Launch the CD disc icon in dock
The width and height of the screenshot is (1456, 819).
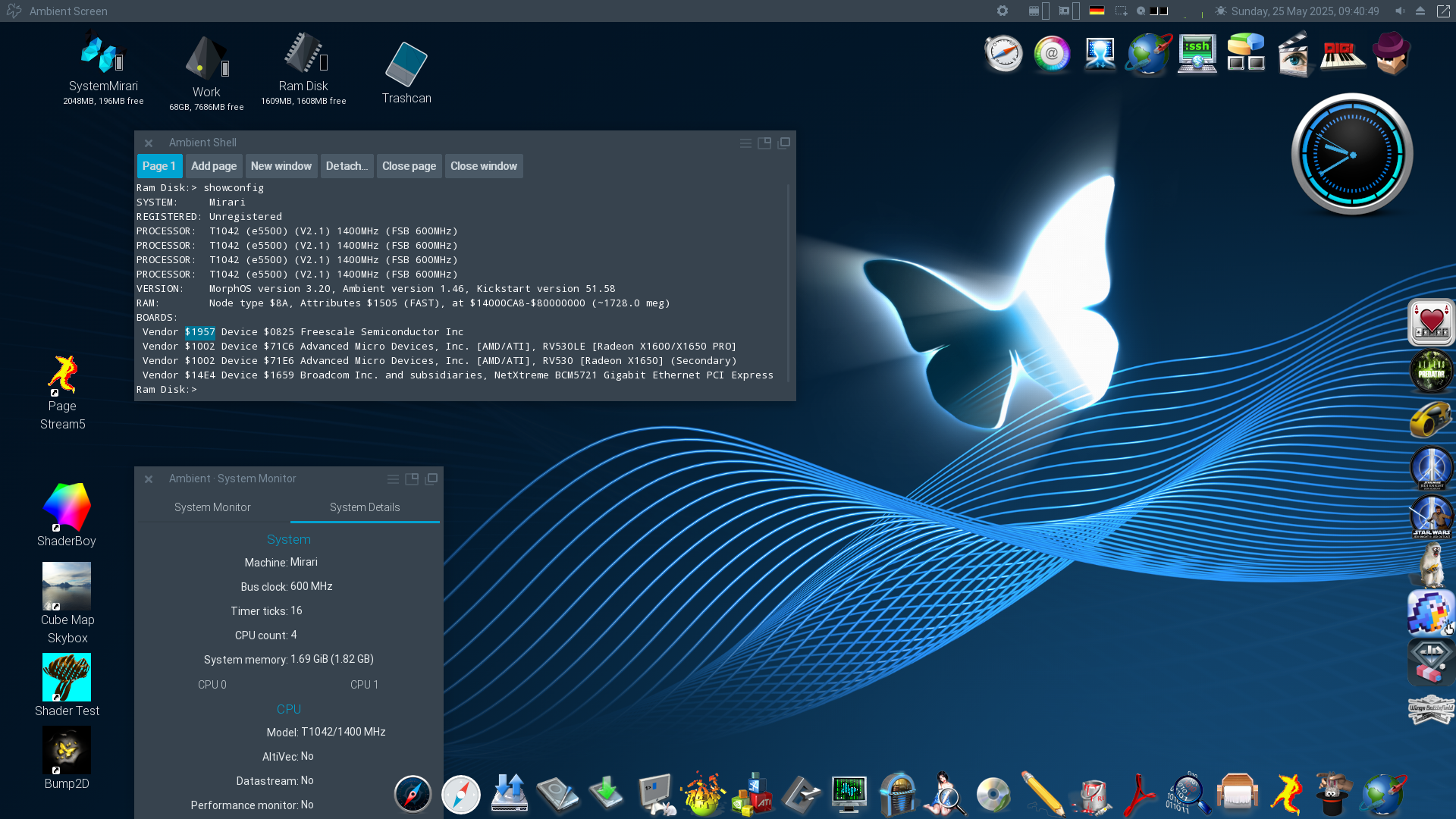click(x=993, y=795)
